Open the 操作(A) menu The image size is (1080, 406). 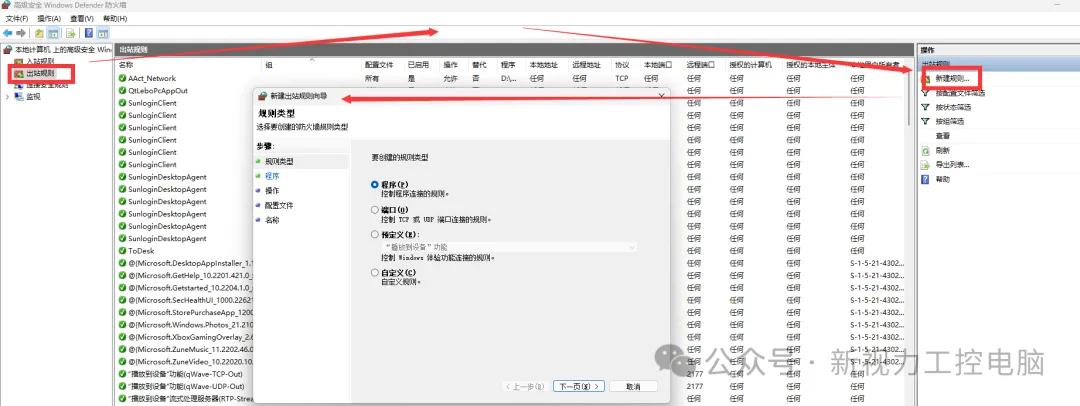pyautogui.click(x=49, y=18)
